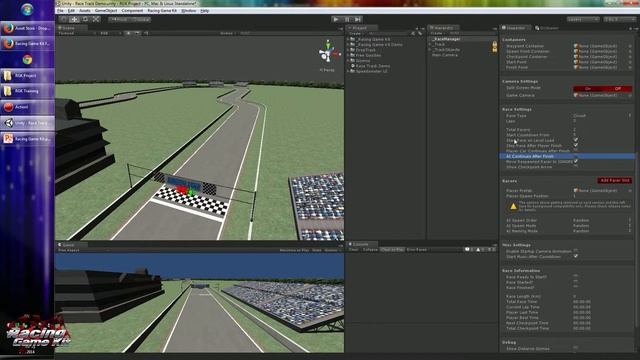Toggle AI Continues After Finish checkbox
640x360 pixels.
coord(576,156)
